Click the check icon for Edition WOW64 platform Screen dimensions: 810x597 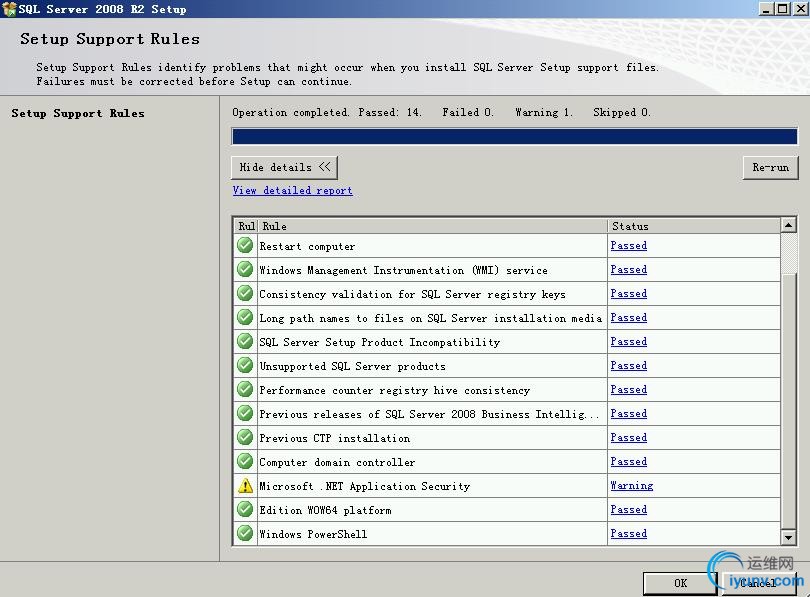click(x=245, y=509)
